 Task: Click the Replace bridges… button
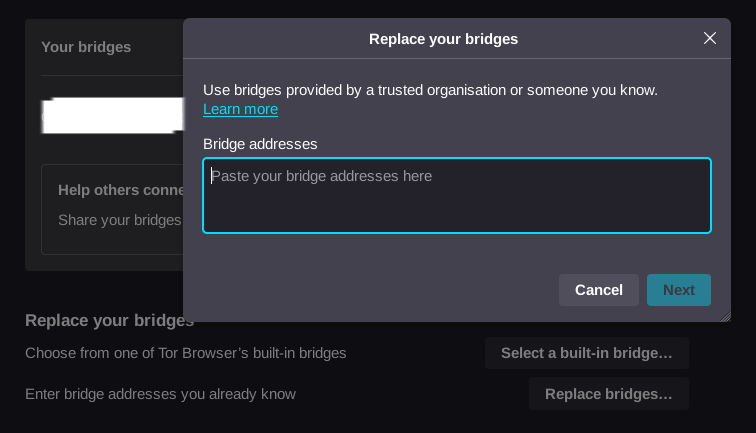click(x=608, y=394)
